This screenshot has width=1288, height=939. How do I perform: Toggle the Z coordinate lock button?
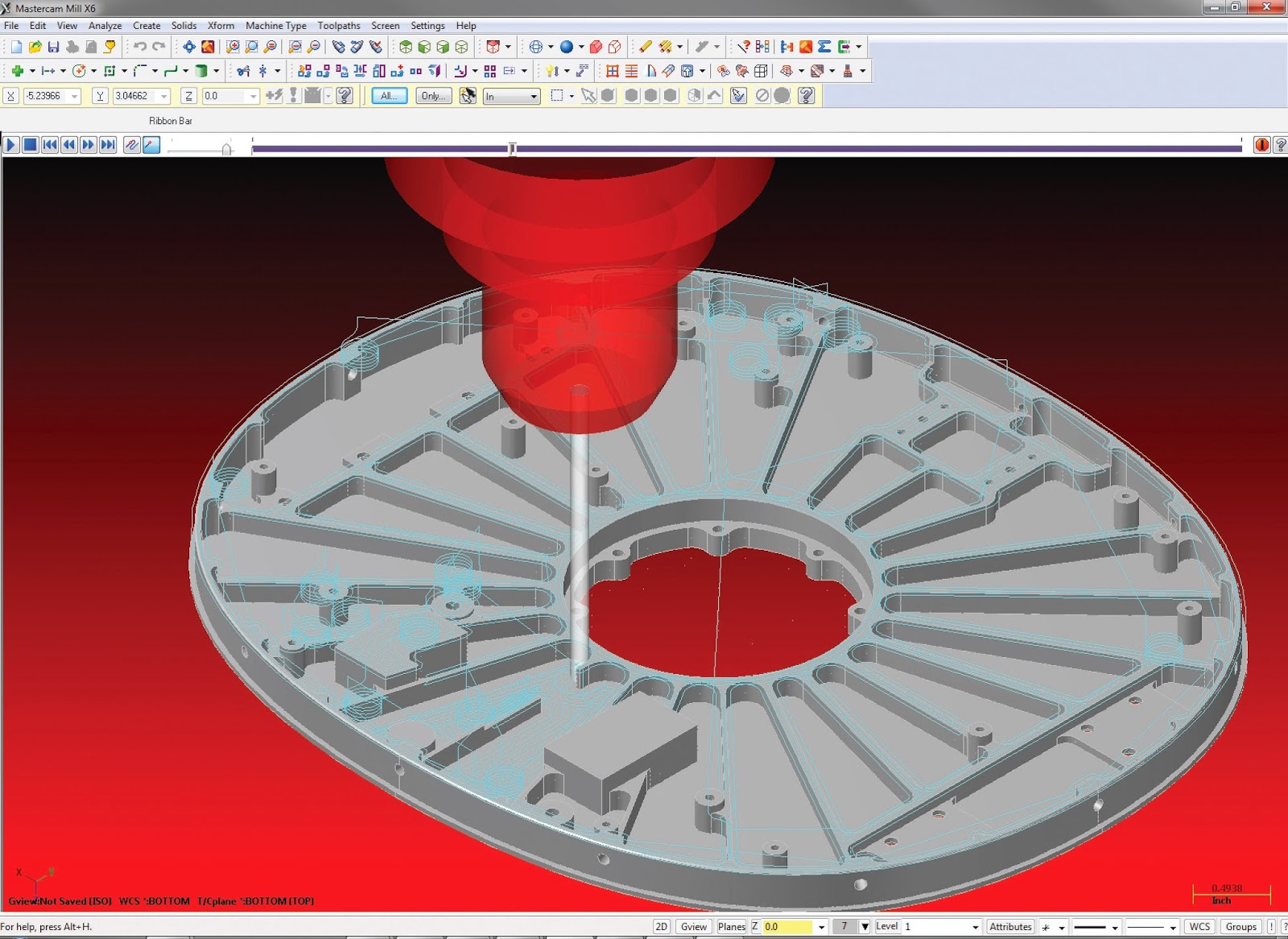188,96
